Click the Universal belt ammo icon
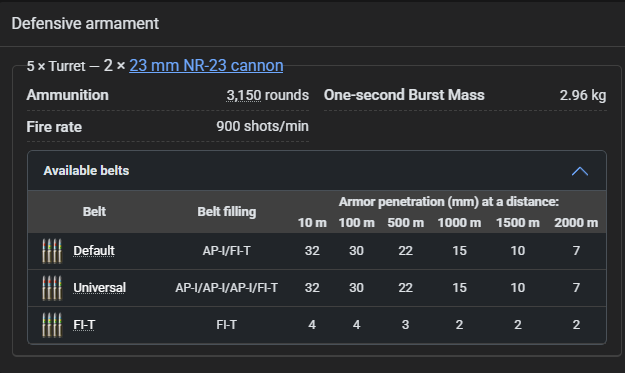The height and width of the screenshot is (373, 625). tap(52, 288)
